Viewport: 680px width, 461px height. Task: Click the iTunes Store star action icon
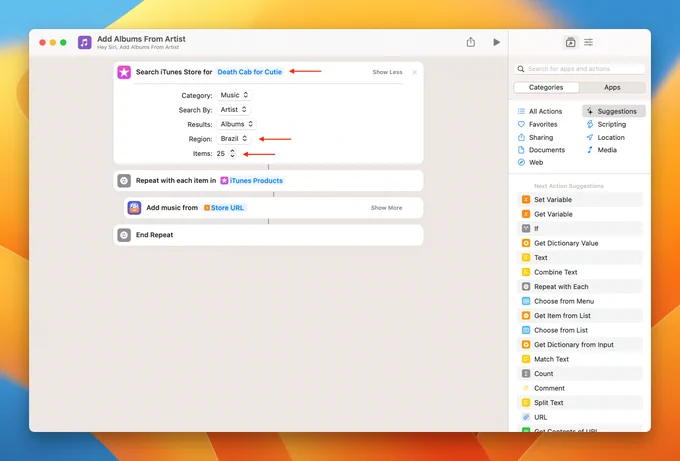124,72
